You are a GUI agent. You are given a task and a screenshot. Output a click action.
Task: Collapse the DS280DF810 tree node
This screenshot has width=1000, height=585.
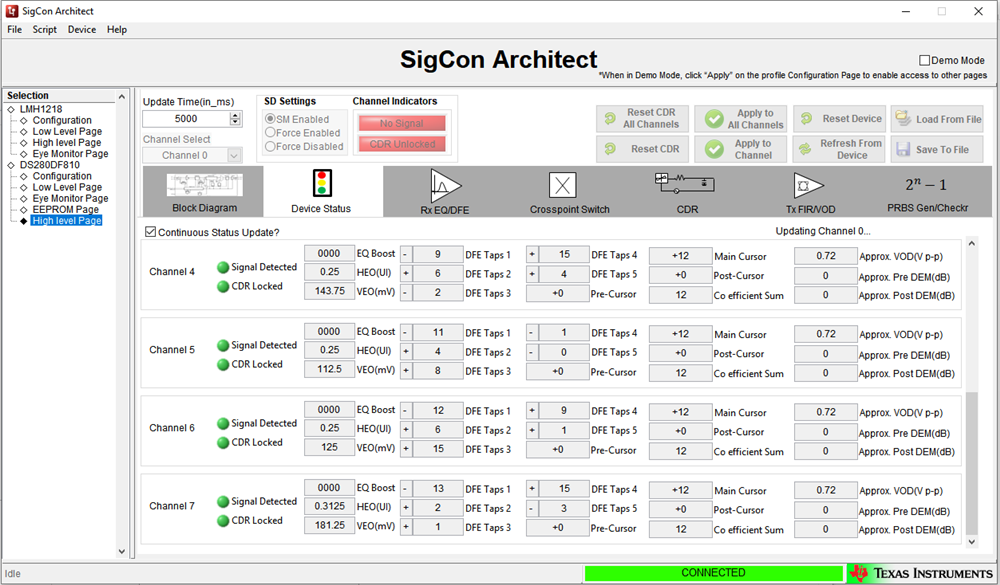point(11,165)
